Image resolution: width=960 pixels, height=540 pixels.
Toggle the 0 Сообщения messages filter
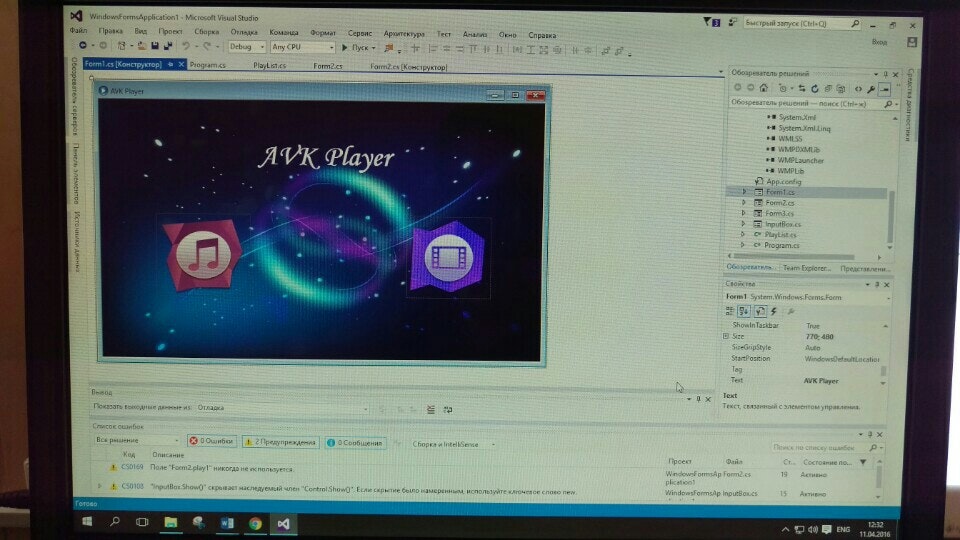click(355, 443)
